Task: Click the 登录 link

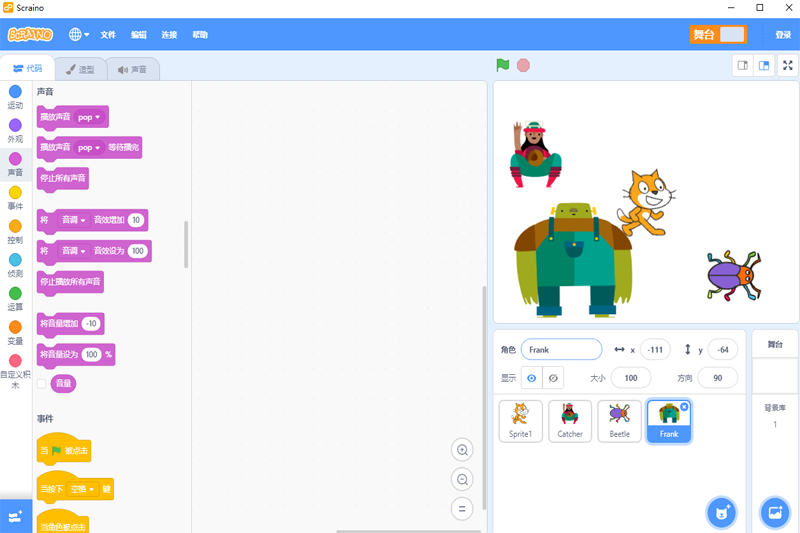Action: tap(783, 35)
